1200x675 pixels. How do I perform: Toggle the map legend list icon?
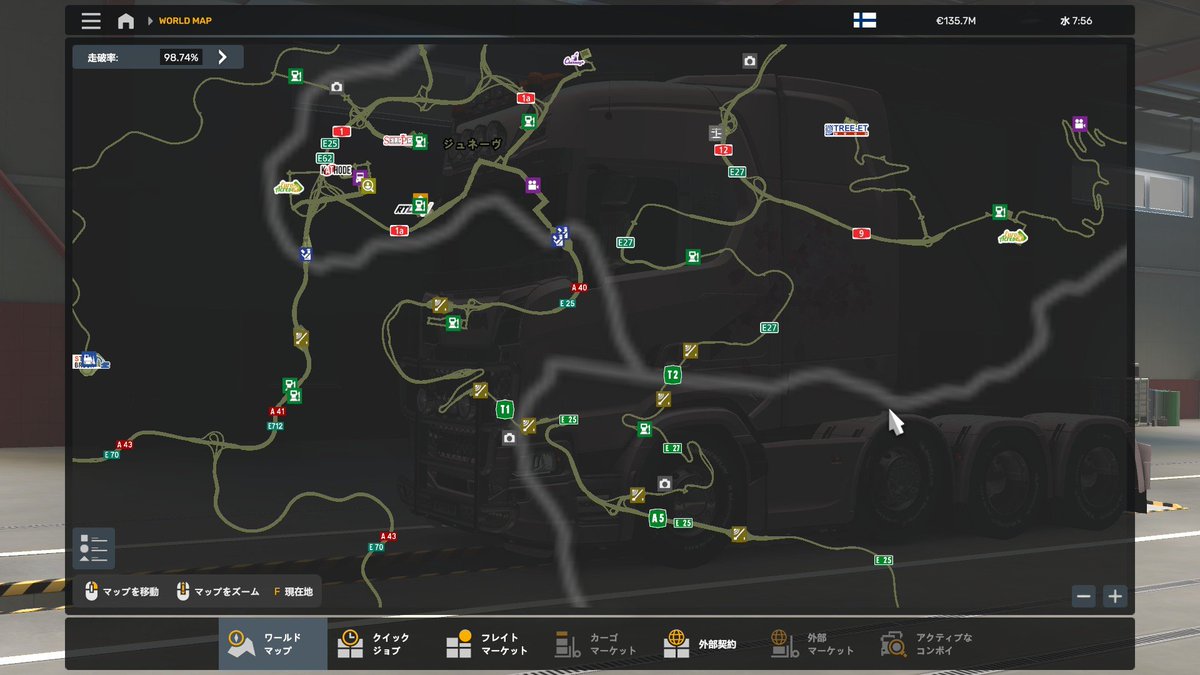click(94, 548)
